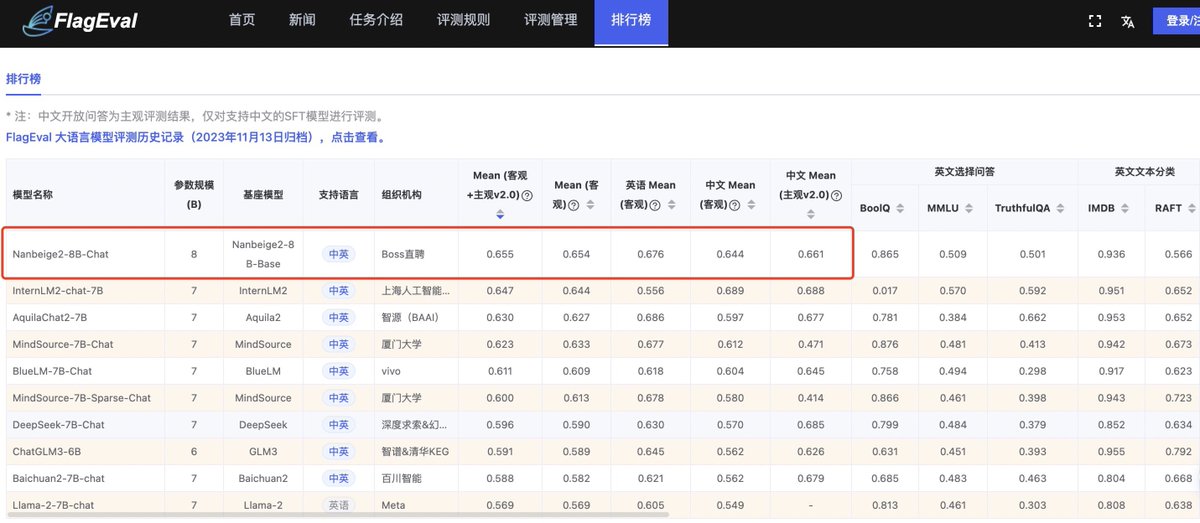Screen dimensions: 1200x523
Task: Click the 基座模型 column header
Action: pyautogui.click(x=263, y=194)
